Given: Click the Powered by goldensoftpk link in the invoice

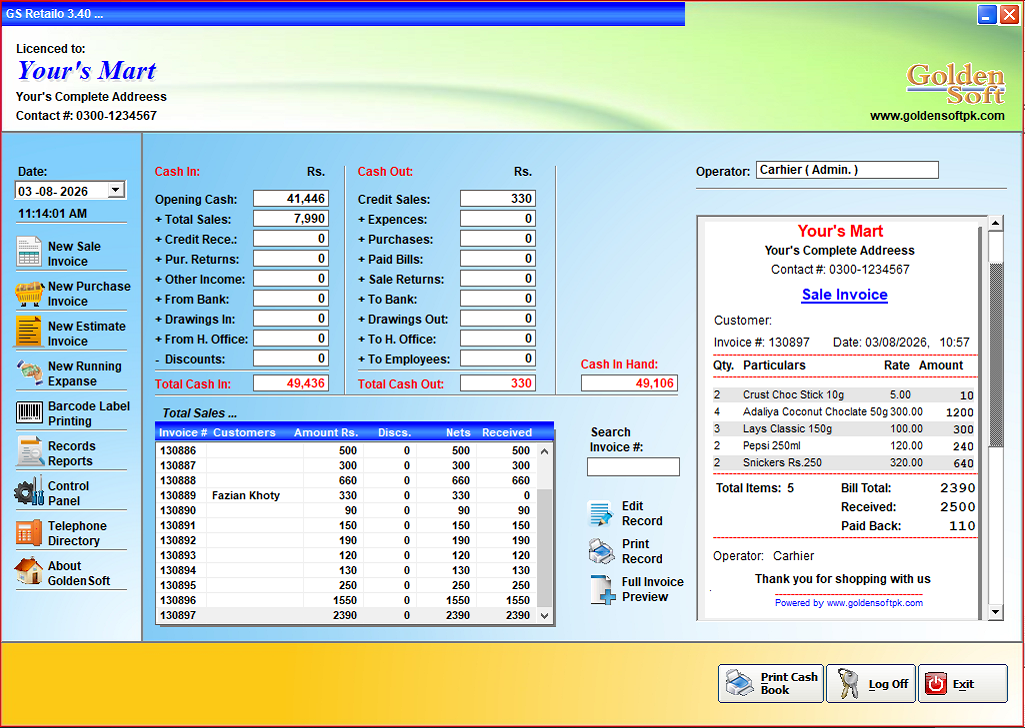Looking at the screenshot, I should tap(849, 603).
